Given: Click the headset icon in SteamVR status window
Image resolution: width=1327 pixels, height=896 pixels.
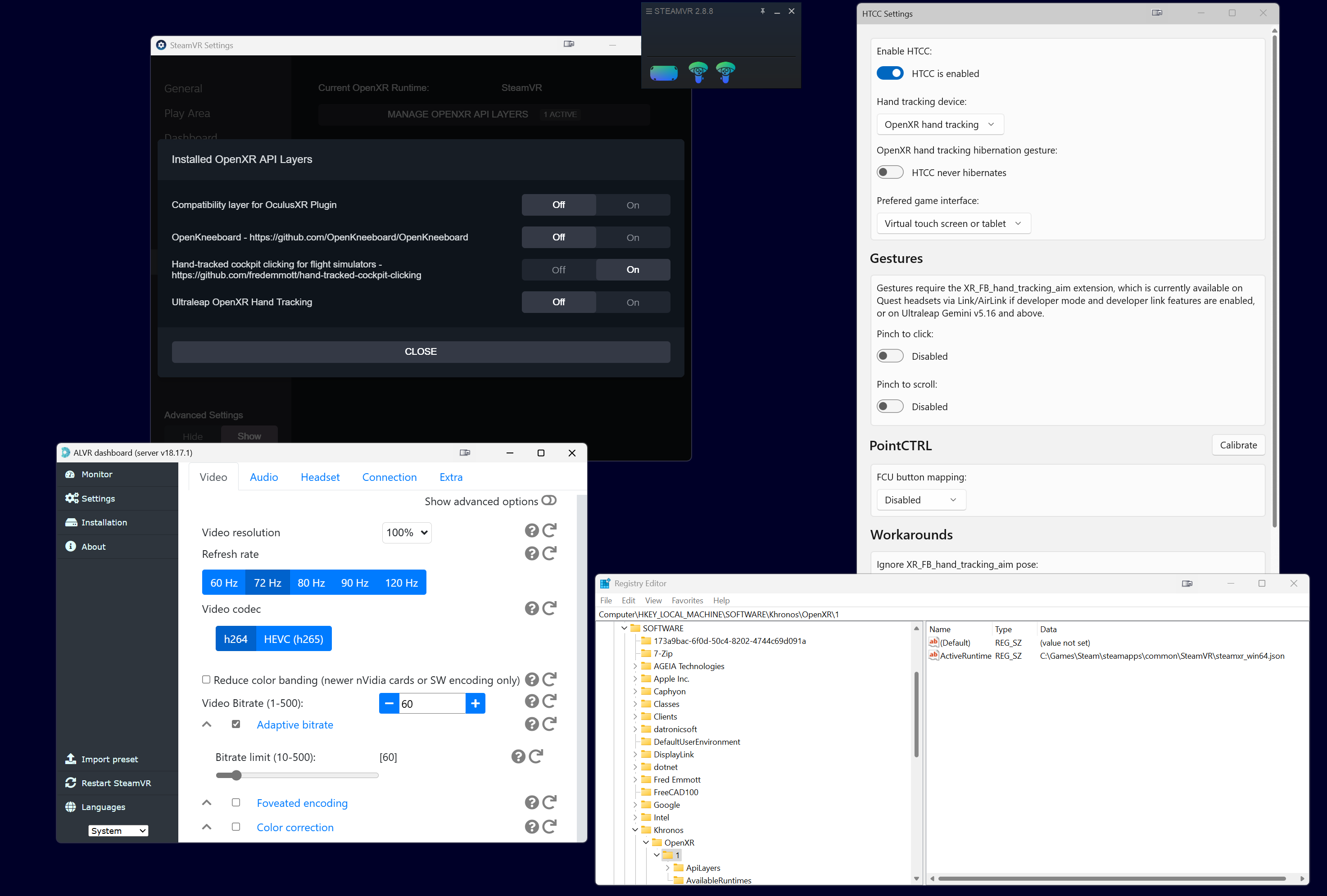Looking at the screenshot, I should 664,72.
